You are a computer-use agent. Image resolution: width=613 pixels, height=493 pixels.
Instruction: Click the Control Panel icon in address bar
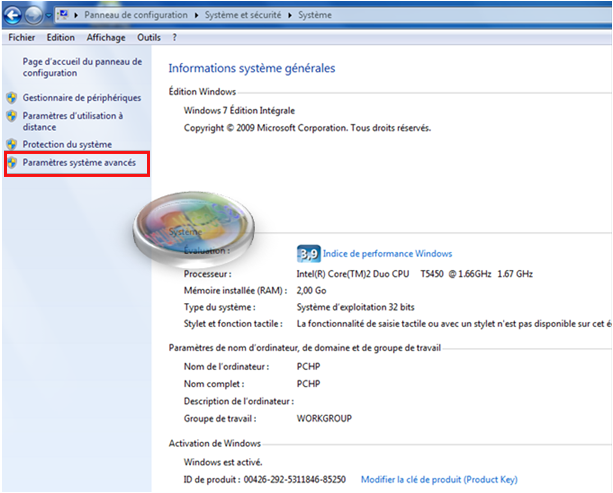tap(63, 15)
